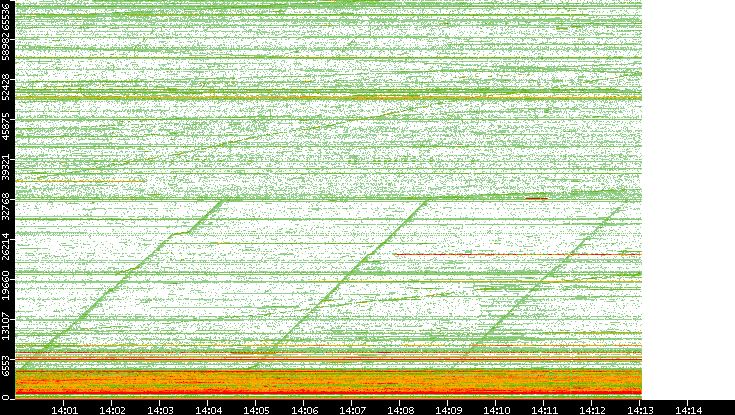Select the 58982 vertical axis label
The height and width of the screenshot is (415, 735).
pos(6,46)
